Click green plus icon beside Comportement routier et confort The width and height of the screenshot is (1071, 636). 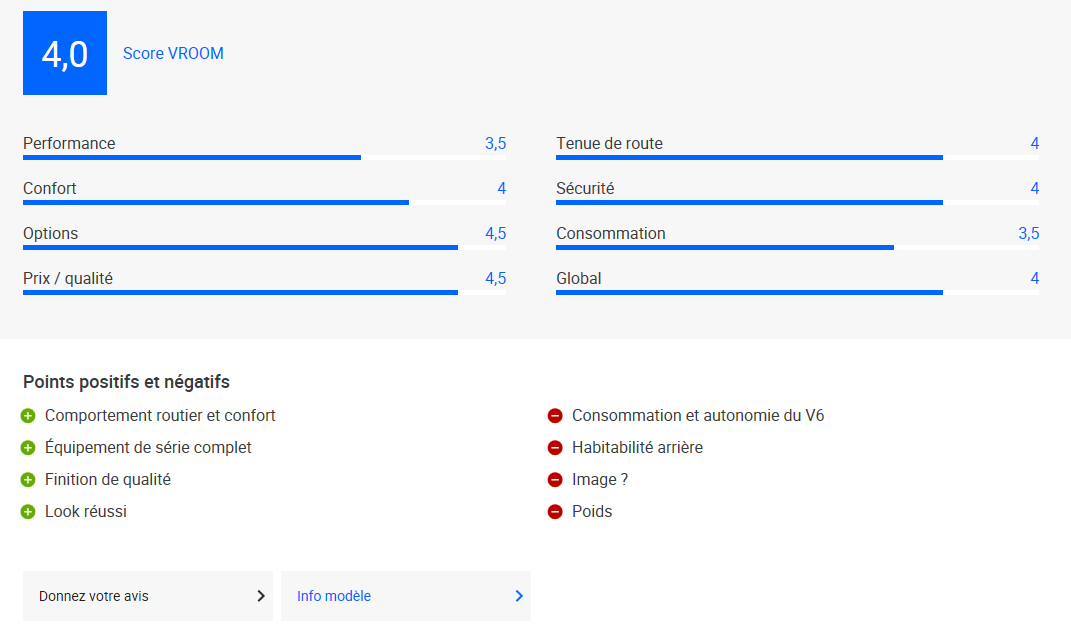click(28, 416)
